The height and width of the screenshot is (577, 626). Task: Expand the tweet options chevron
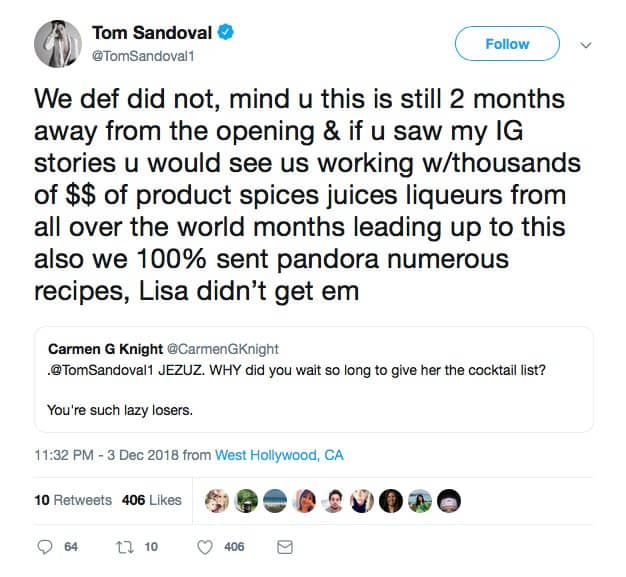click(586, 45)
